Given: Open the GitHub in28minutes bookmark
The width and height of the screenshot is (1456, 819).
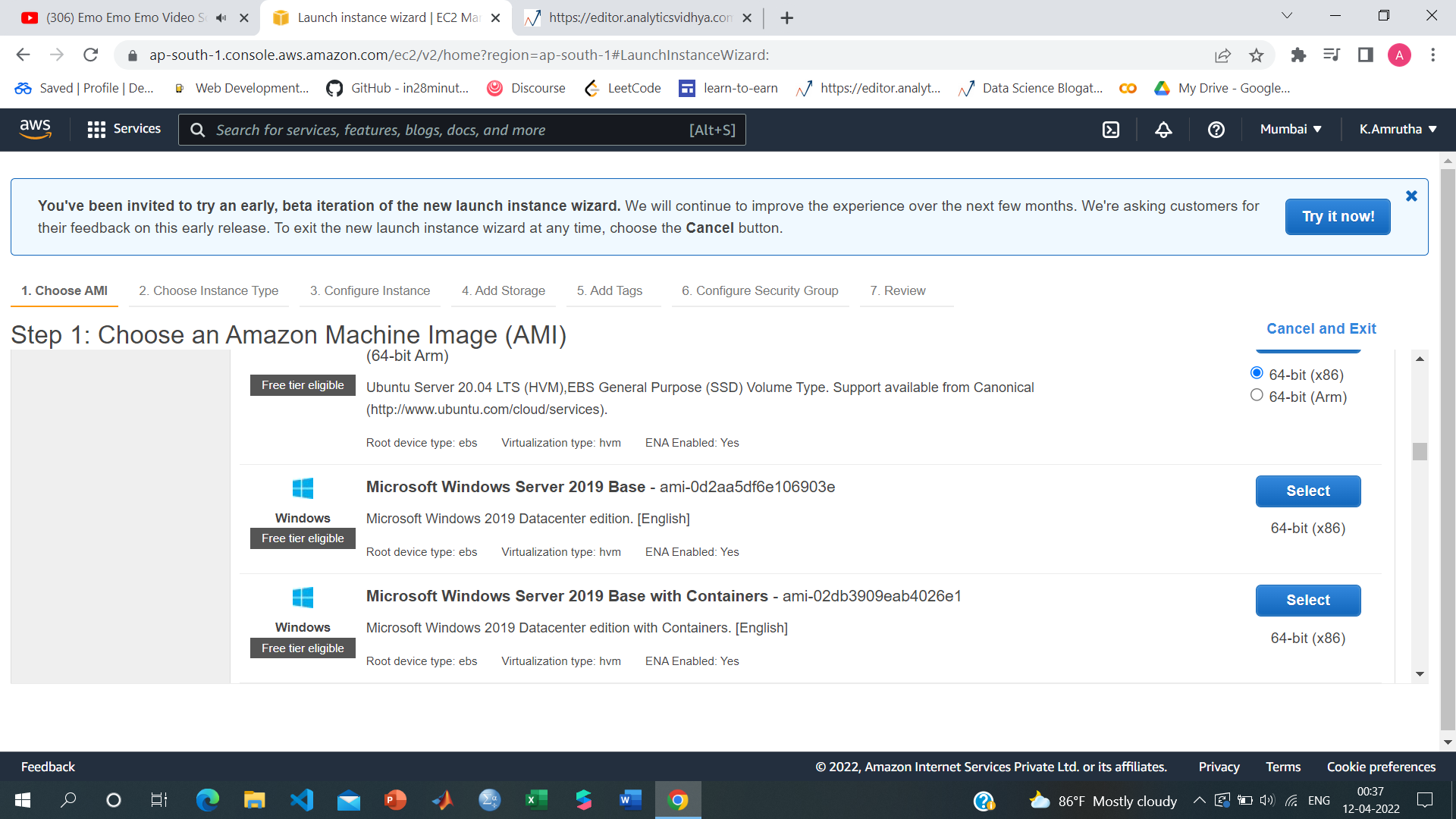Looking at the screenshot, I should tap(397, 88).
